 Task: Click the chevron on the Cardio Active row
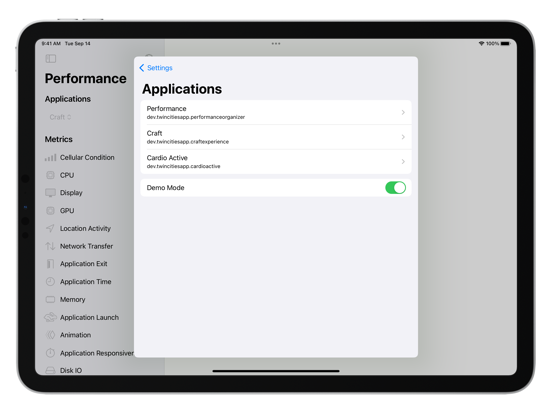(x=403, y=162)
